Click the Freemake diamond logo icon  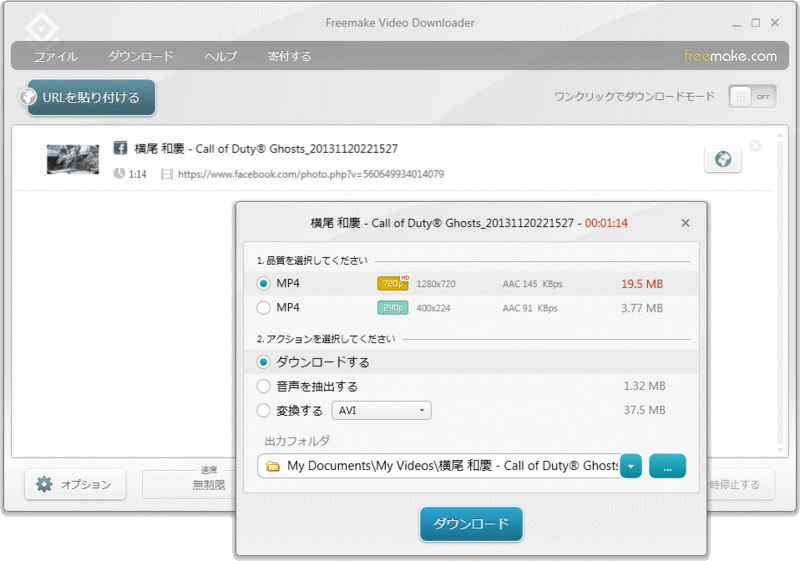coord(41,27)
